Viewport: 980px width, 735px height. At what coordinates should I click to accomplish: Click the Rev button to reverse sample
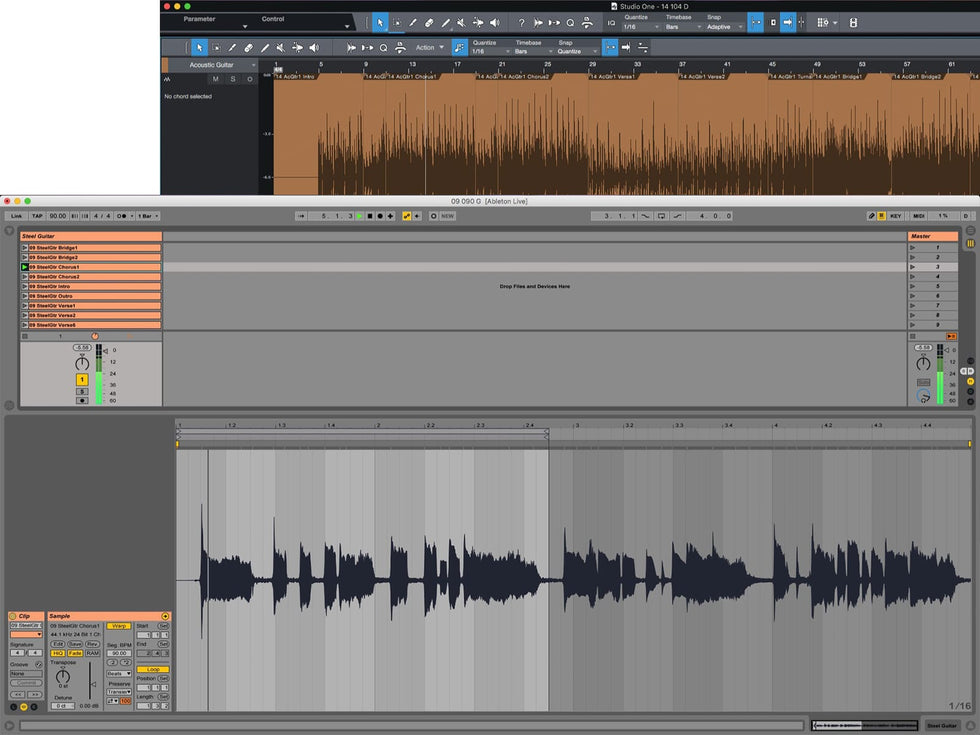pos(92,644)
